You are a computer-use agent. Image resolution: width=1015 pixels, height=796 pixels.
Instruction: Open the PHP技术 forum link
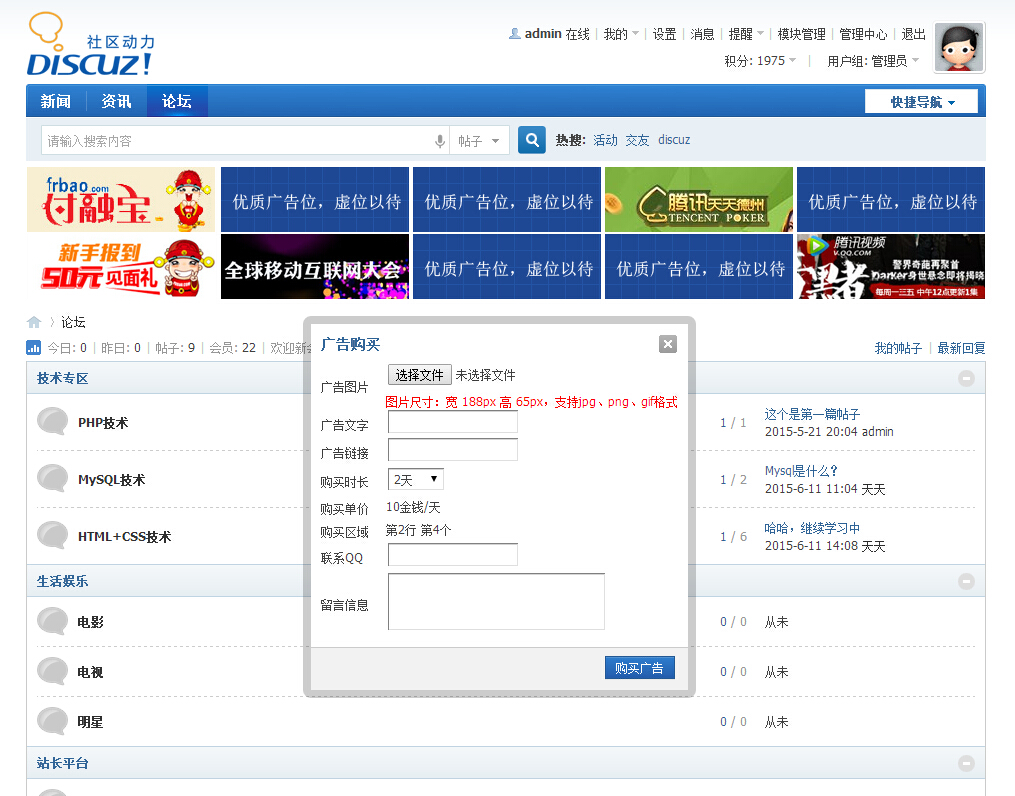[x=103, y=423]
